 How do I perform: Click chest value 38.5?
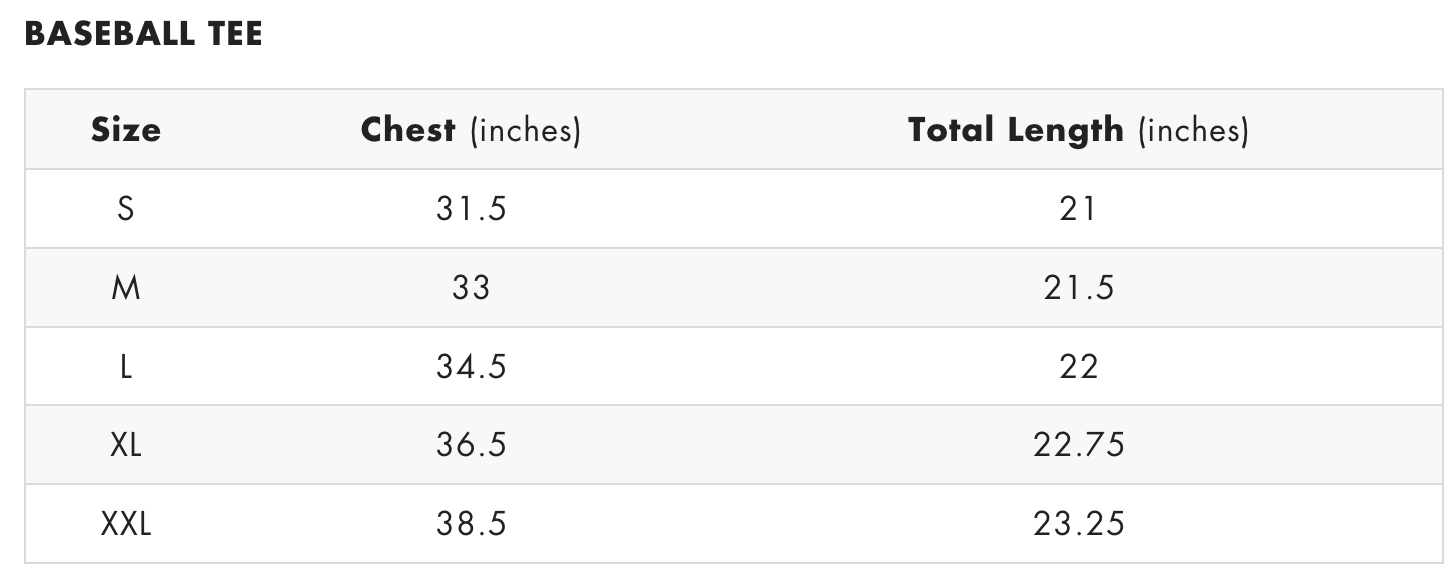(471, 524)
